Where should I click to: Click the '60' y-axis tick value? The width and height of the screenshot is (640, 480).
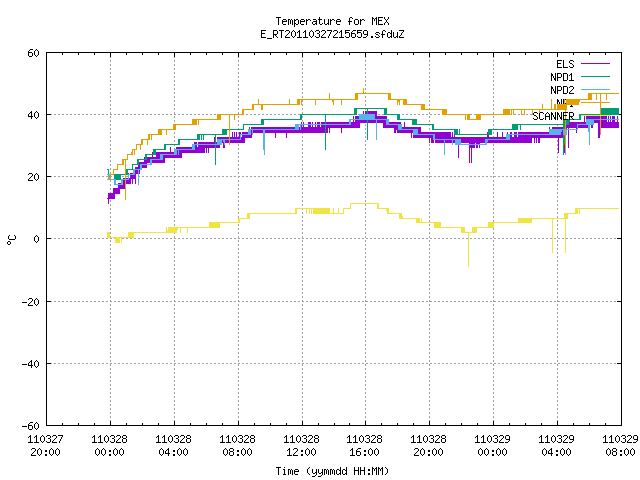coord(33,53)
